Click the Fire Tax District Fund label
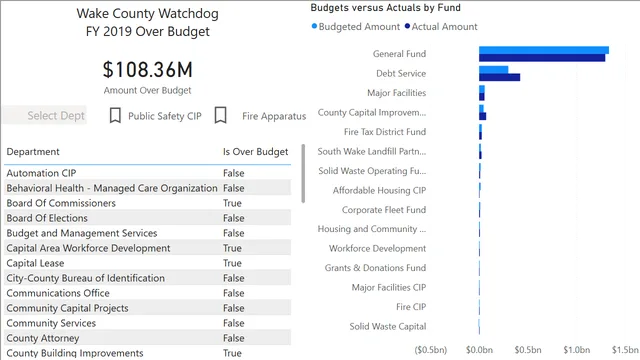 385,132
